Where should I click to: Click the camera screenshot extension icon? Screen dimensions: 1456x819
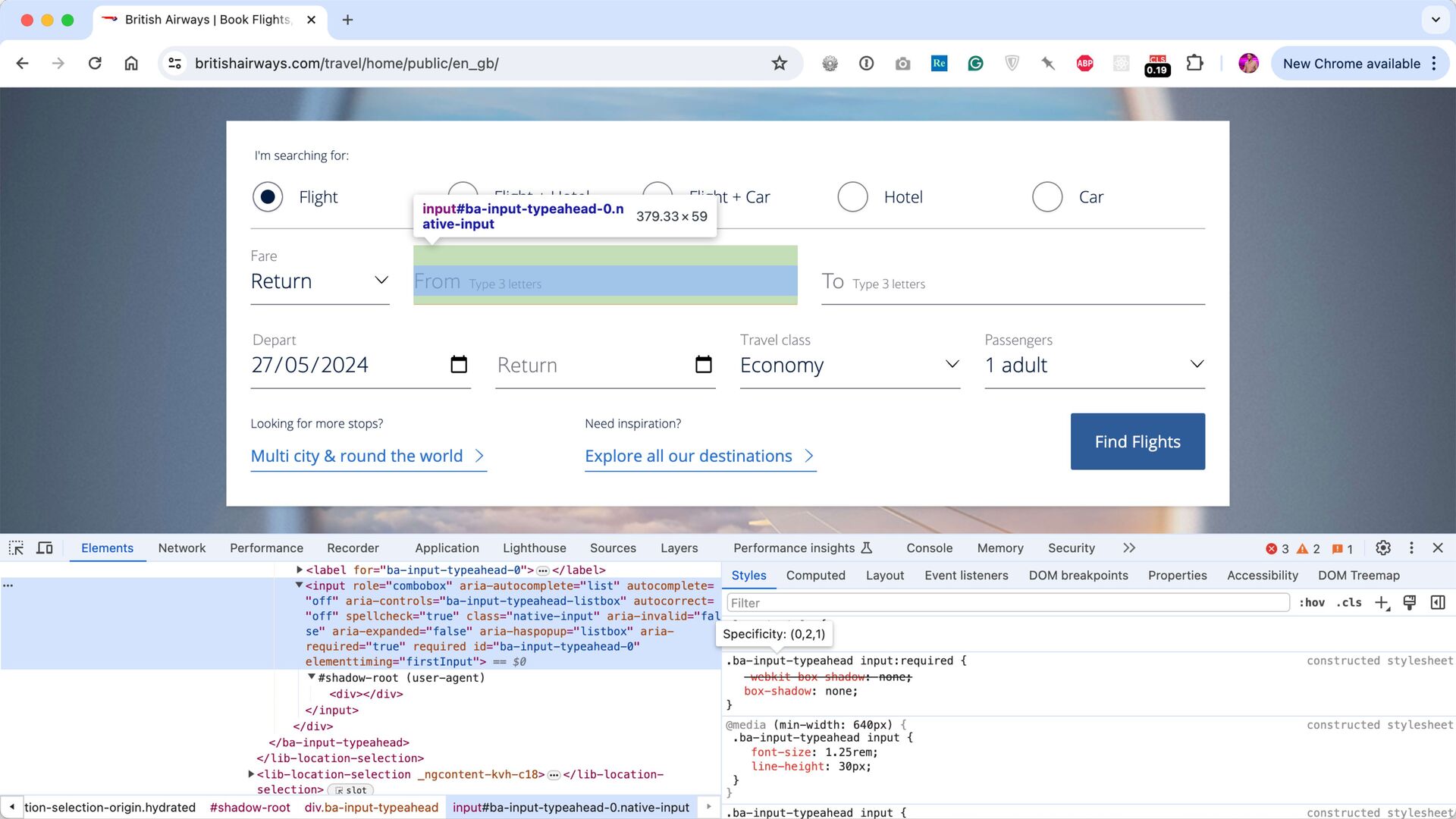click(x=902, y=64)
